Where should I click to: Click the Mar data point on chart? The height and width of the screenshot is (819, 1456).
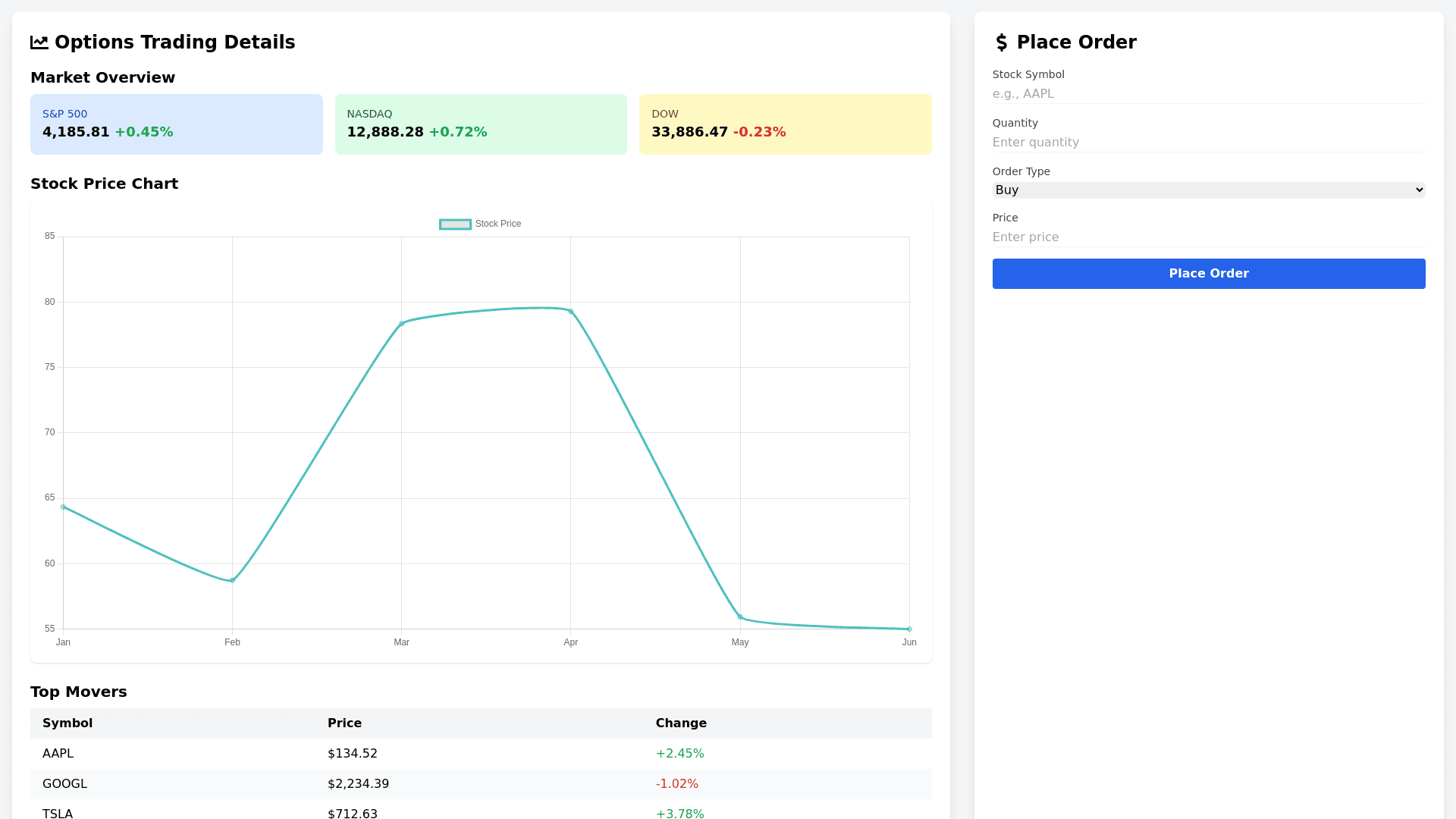pos(402,324)
